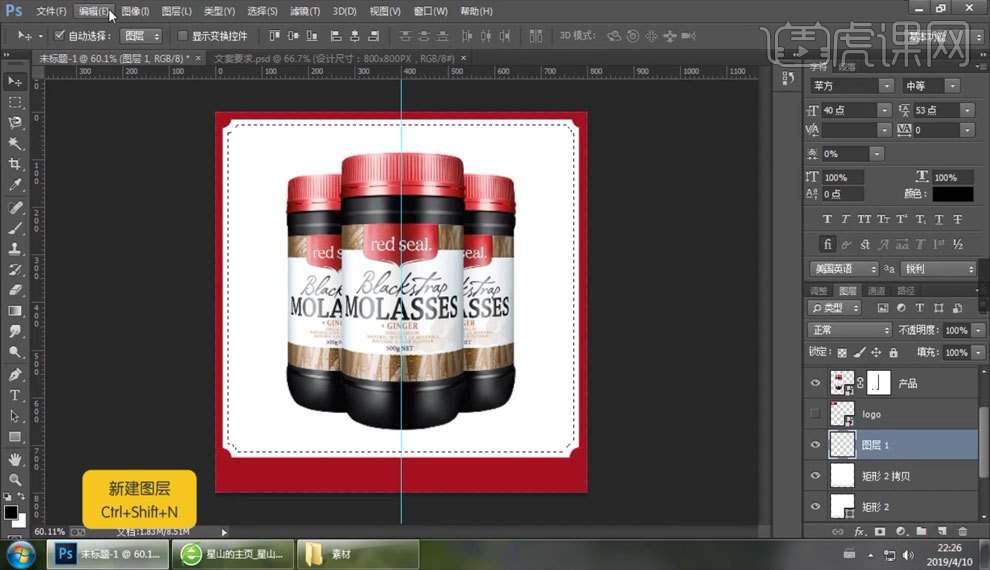Click the foreground color swatch in toolbox

pos(10,512)
